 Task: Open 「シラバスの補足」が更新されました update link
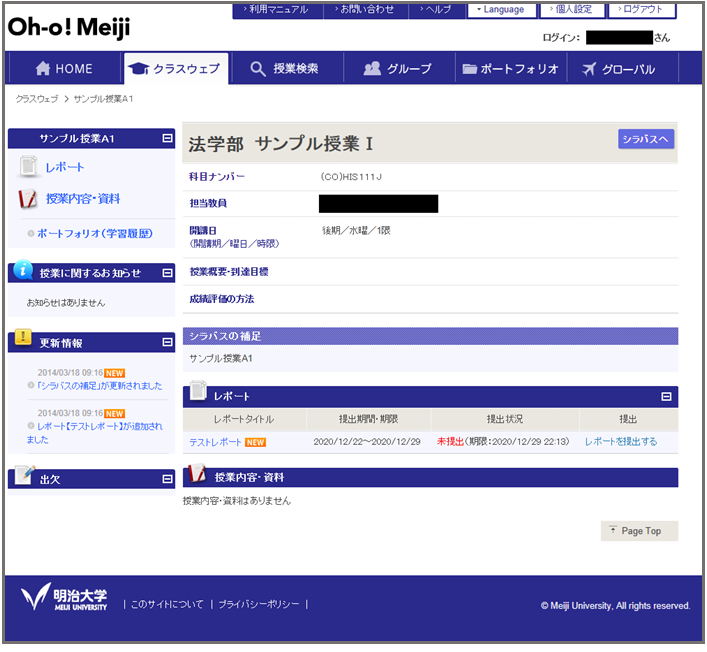pyautogui.click(x=99, y=386)
